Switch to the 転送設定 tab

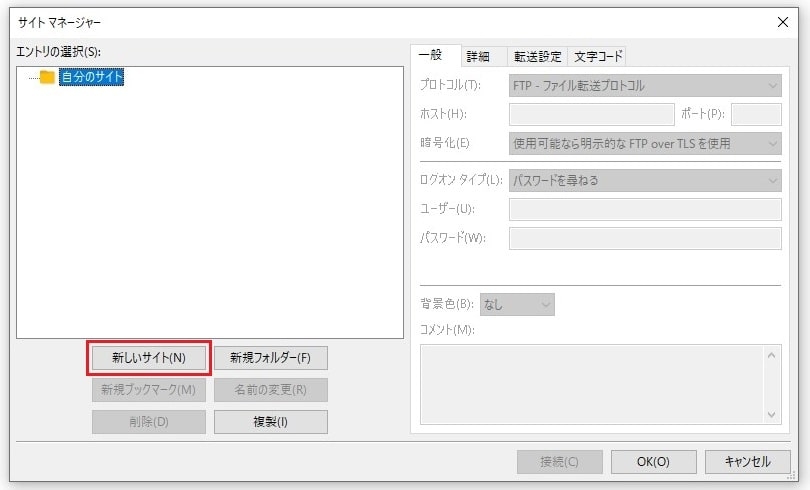click(538, 56)
